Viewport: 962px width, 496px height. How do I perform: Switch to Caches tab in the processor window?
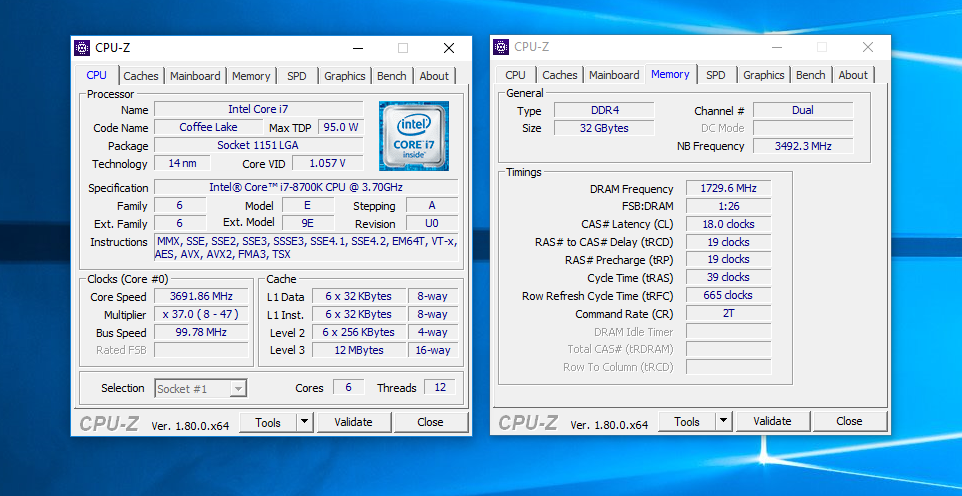tap(141, 76)
